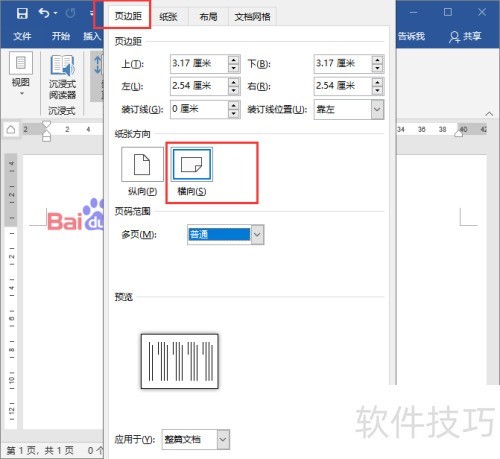Click the Save icon in title bar

[x=22, y=13]
